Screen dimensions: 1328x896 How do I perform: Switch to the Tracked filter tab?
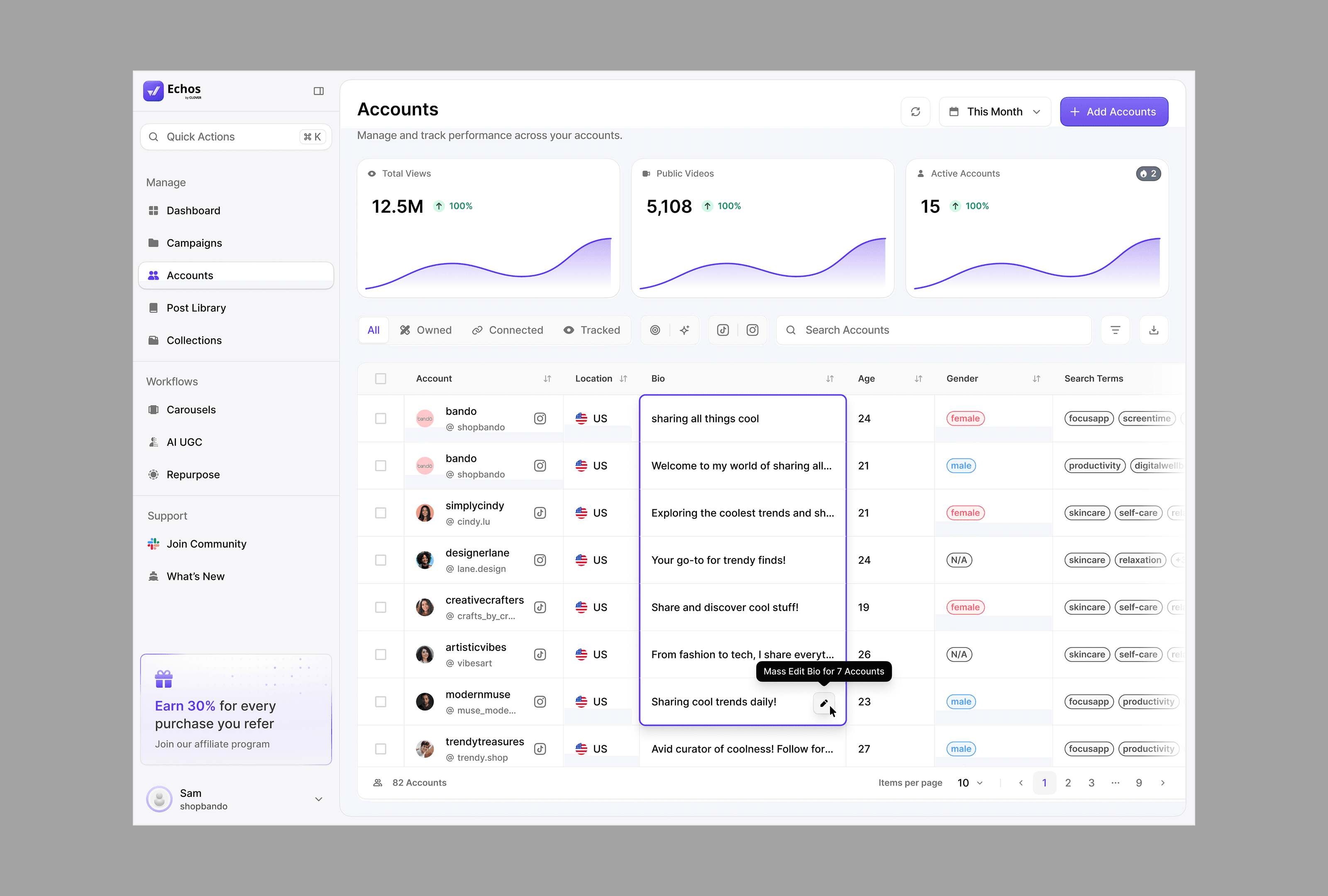click(x=592, y=330)
